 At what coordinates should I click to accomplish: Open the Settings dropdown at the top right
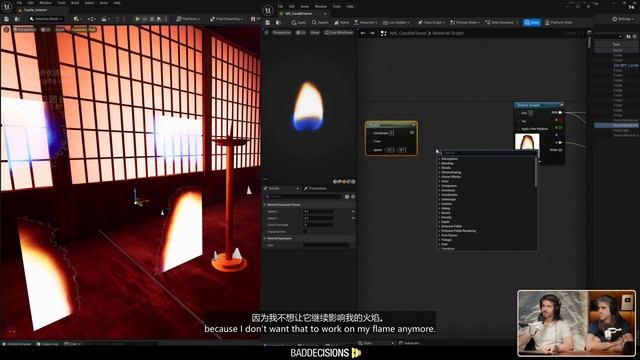623,19
